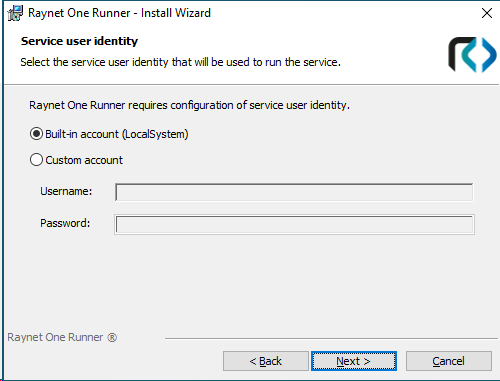Focus the Password input field
Screen dimensions: 500x381
pyautogui.click(x=294, y=224)
